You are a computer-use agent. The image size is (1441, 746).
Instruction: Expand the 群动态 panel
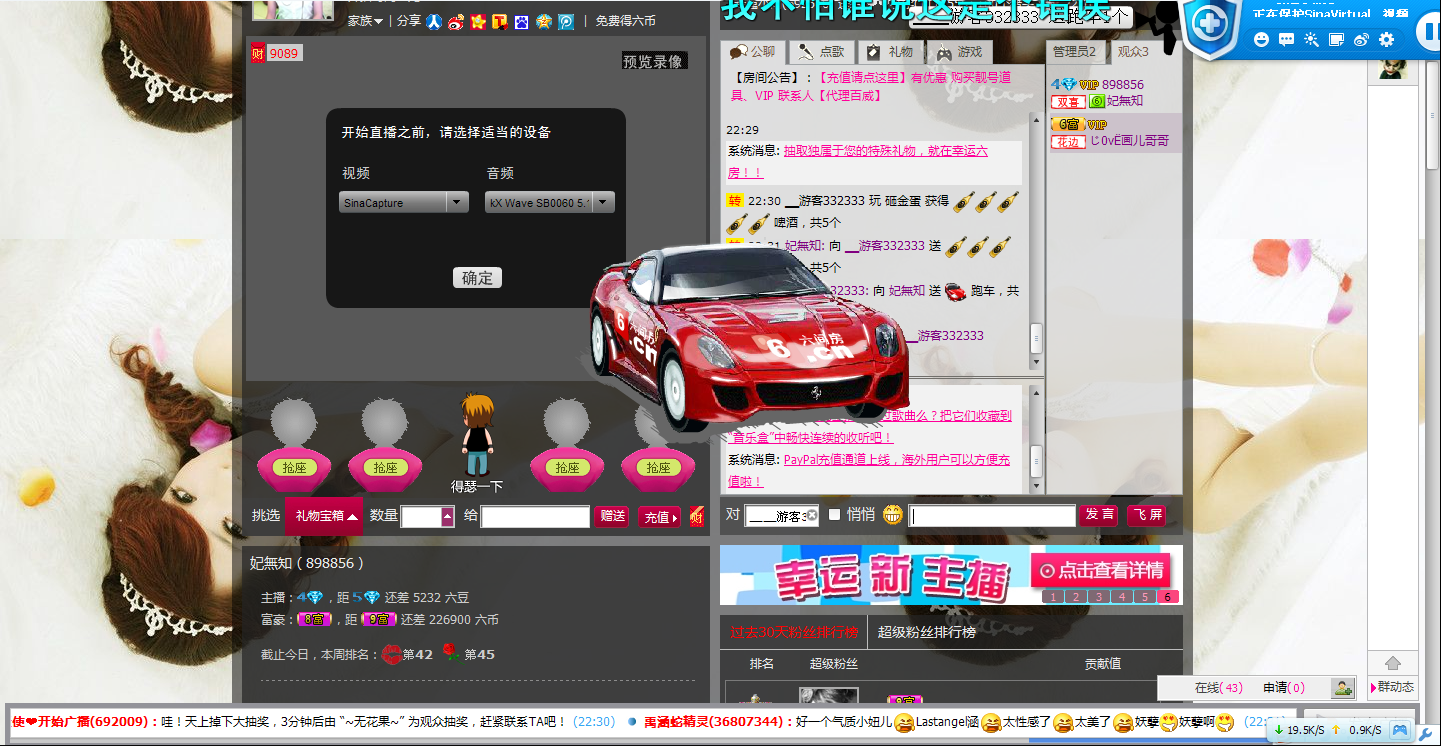(x=1392, y=687)
